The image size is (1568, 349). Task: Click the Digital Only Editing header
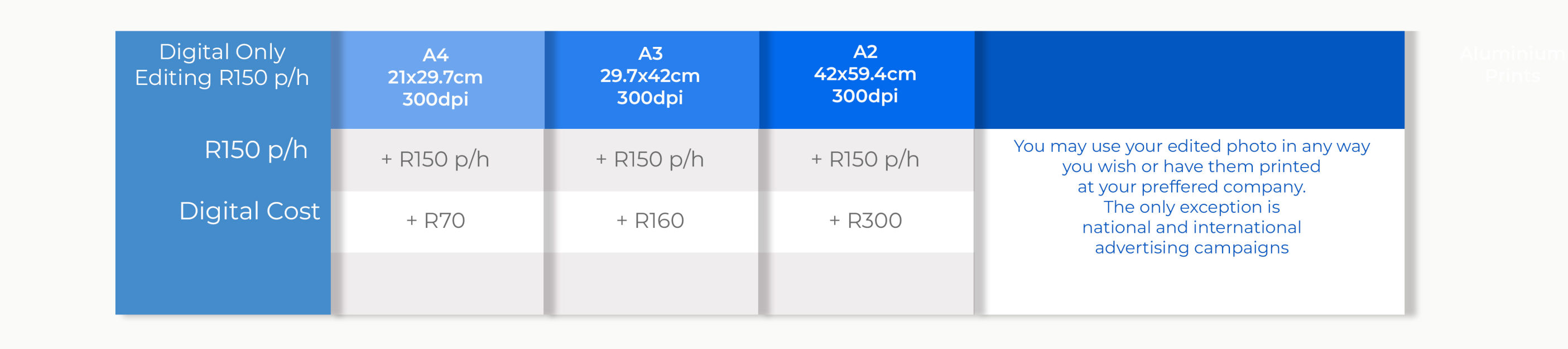[x=222, y=65]
